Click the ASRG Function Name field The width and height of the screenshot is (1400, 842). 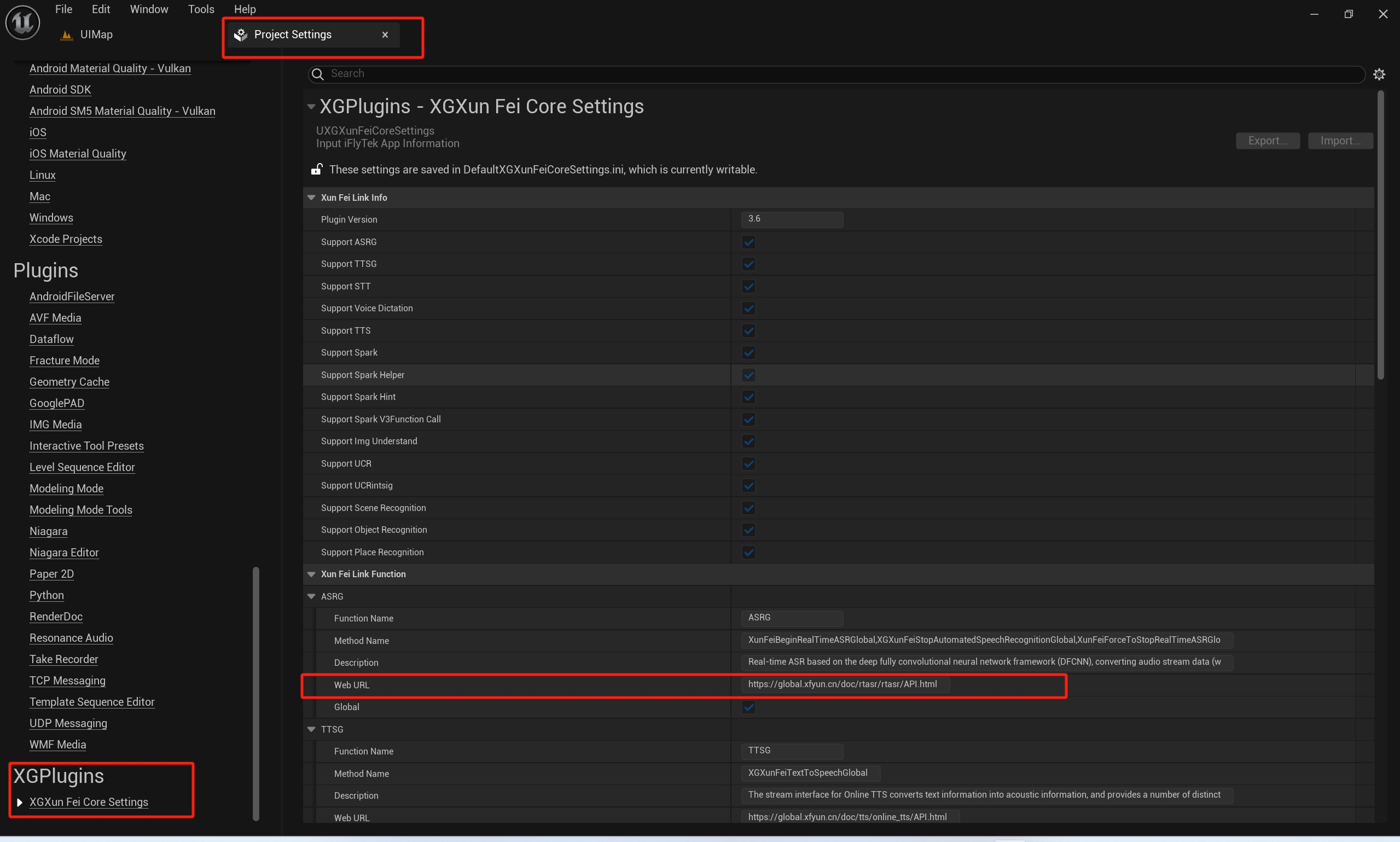coord(792,618)
